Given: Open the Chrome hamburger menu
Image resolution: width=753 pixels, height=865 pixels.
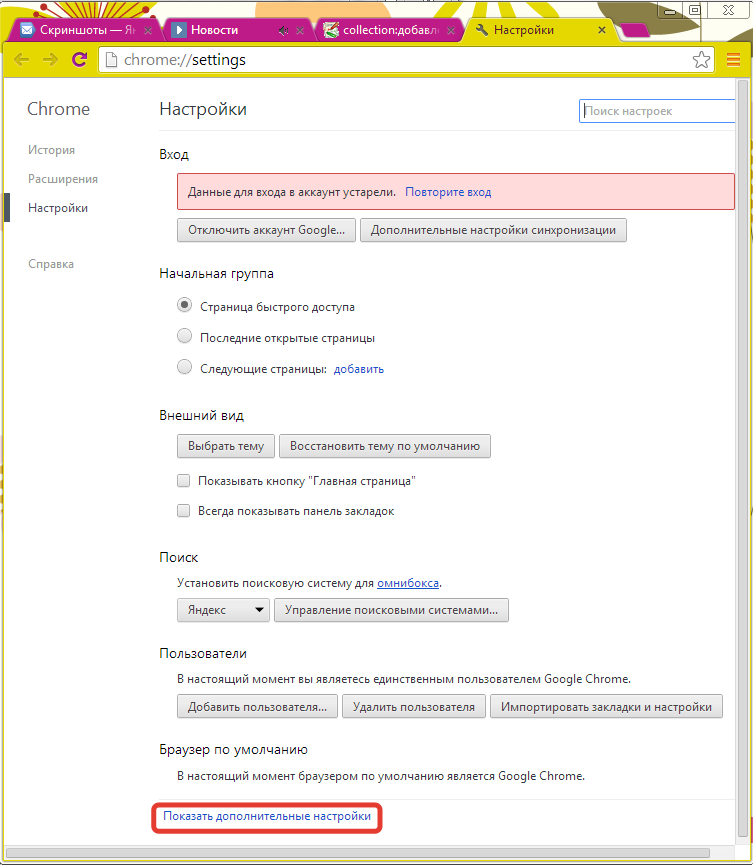Looking at the screenshot, I should pos(733,60).
